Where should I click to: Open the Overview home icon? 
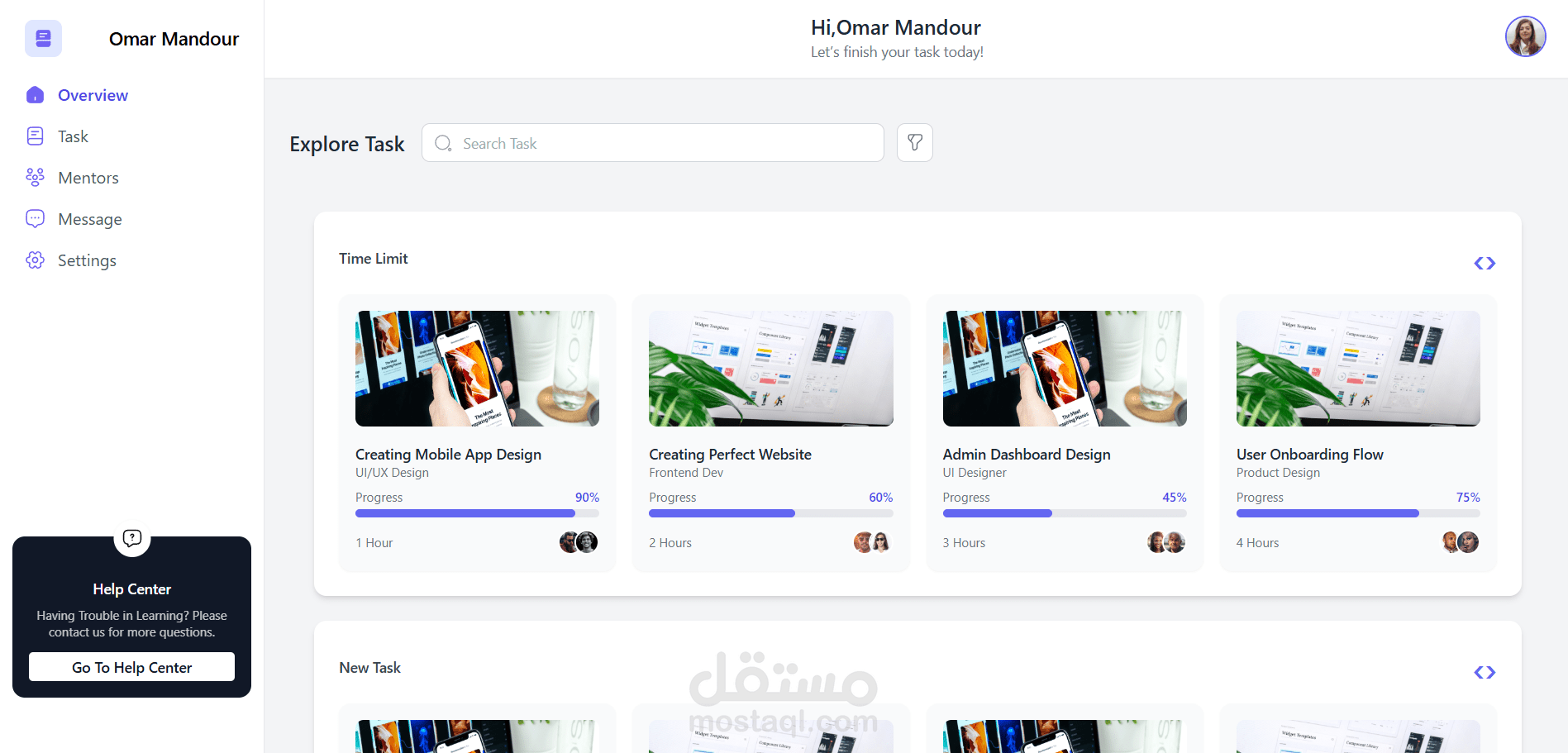(x=35, y=95)
